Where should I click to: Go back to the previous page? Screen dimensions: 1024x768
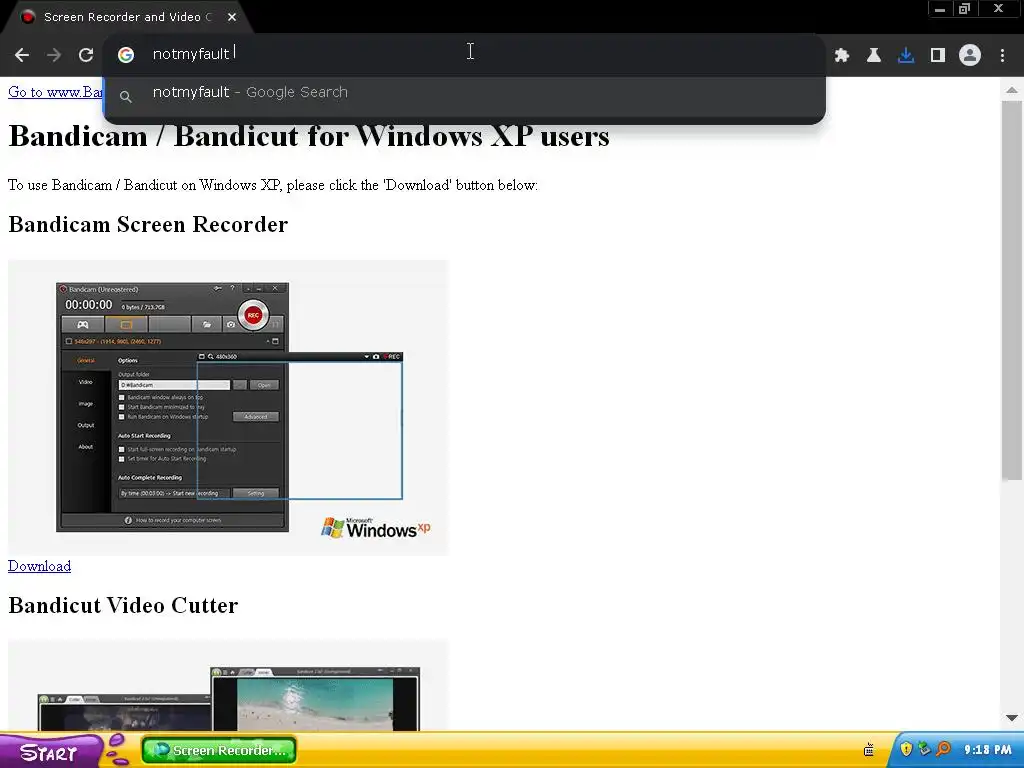(x=22, y=55)
